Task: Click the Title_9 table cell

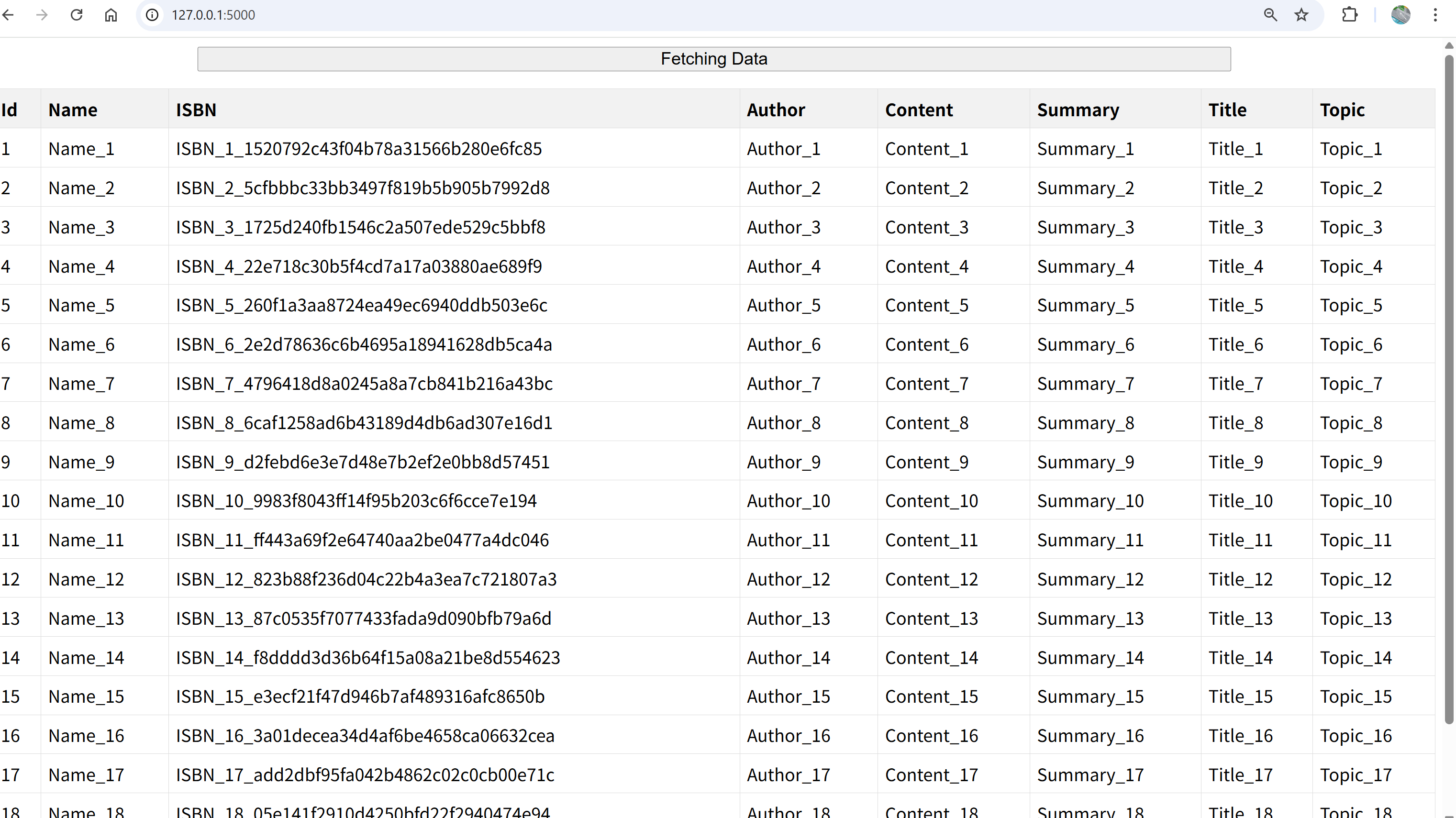Action: (1235, 462)
